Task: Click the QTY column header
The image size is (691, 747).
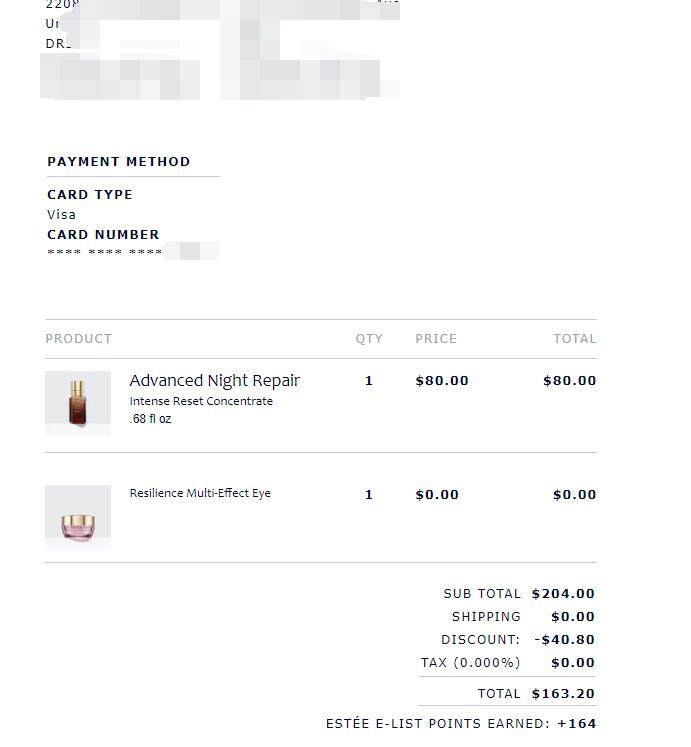Action: 369,339
